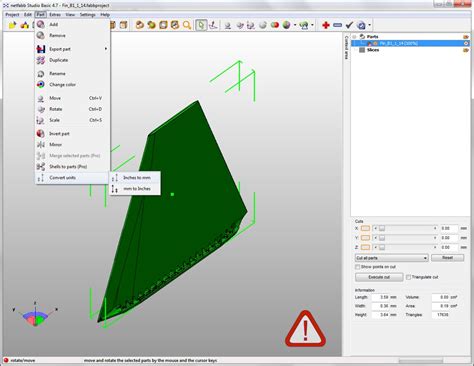Open dropdown arrow next to multicolor sphere
The width and height of the screenshot is (474, 366).
[x=295, y=25]
